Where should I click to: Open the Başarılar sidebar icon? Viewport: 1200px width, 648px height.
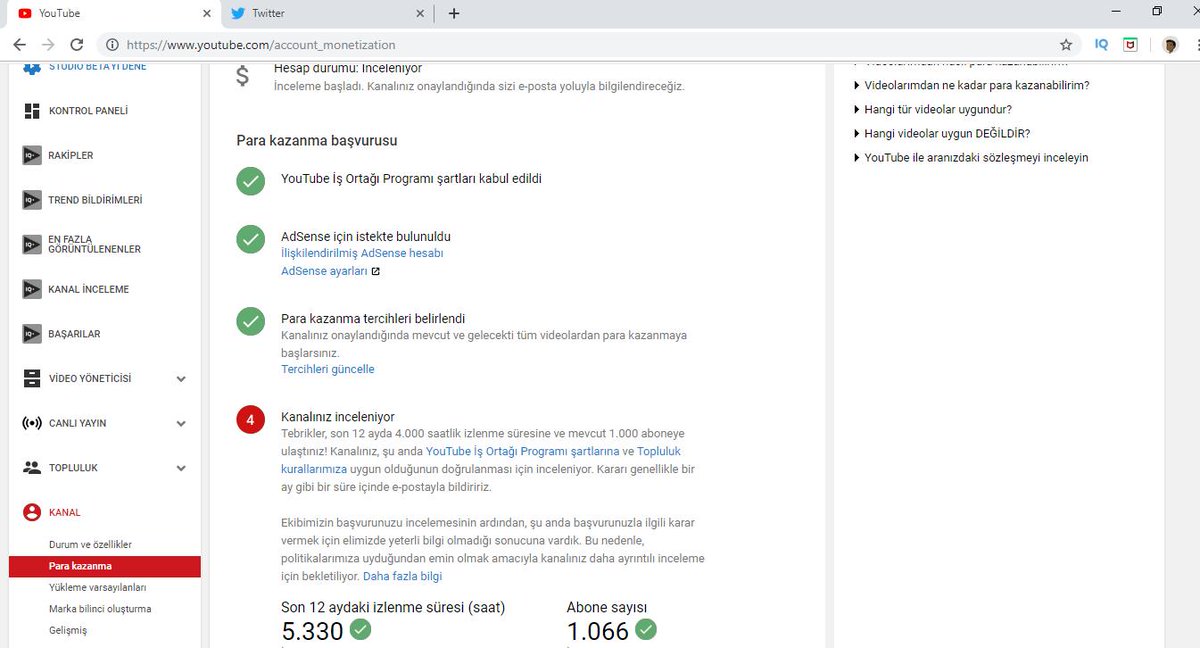pyautogui.click(x=32, y=334)
